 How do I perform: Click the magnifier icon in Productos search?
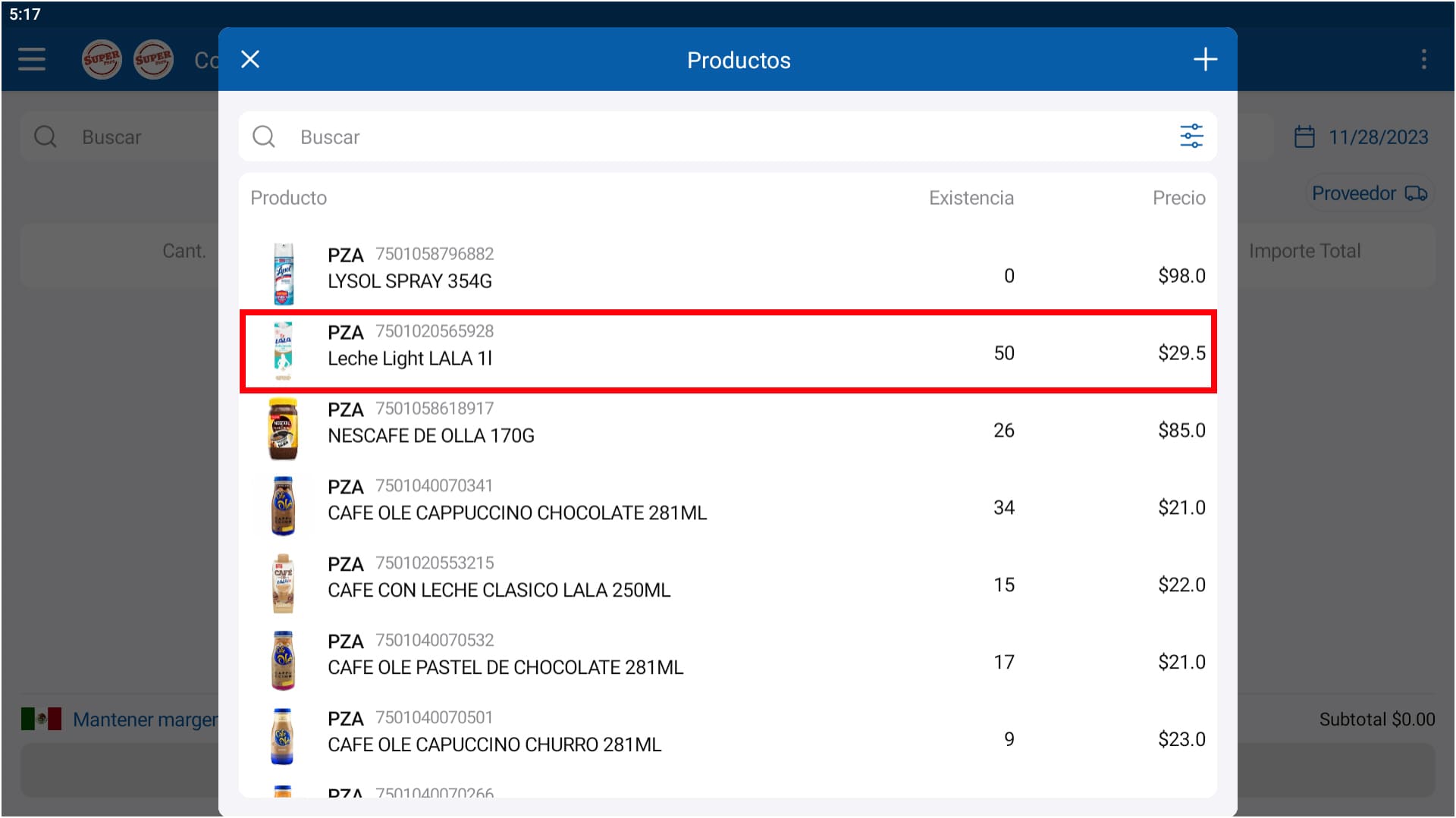tap(264, 137)
